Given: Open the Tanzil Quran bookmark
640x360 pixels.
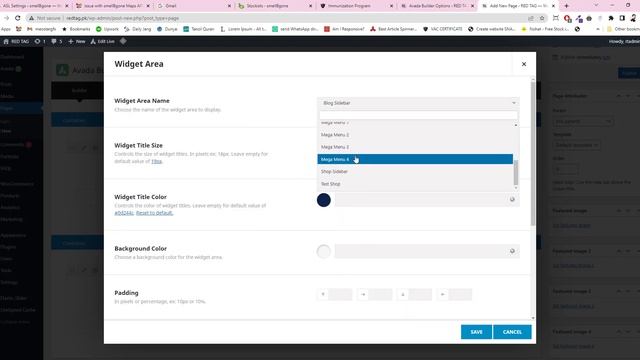Looking at the screenshot, I should (199, 29).
